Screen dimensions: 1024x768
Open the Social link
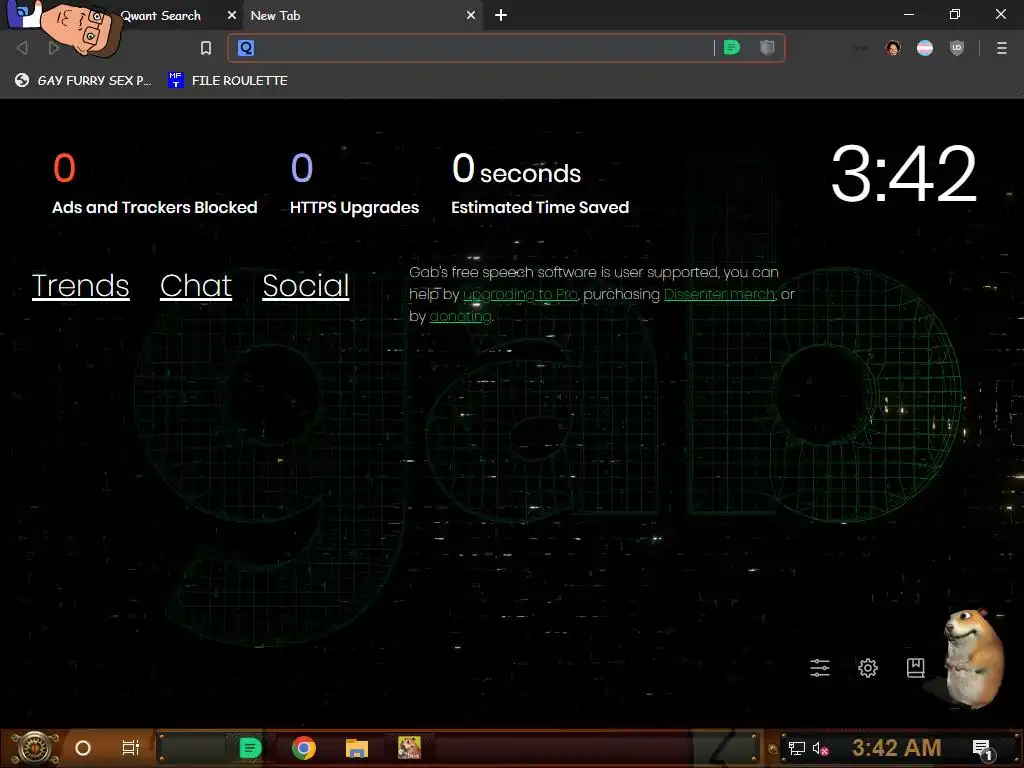[306, 285]
